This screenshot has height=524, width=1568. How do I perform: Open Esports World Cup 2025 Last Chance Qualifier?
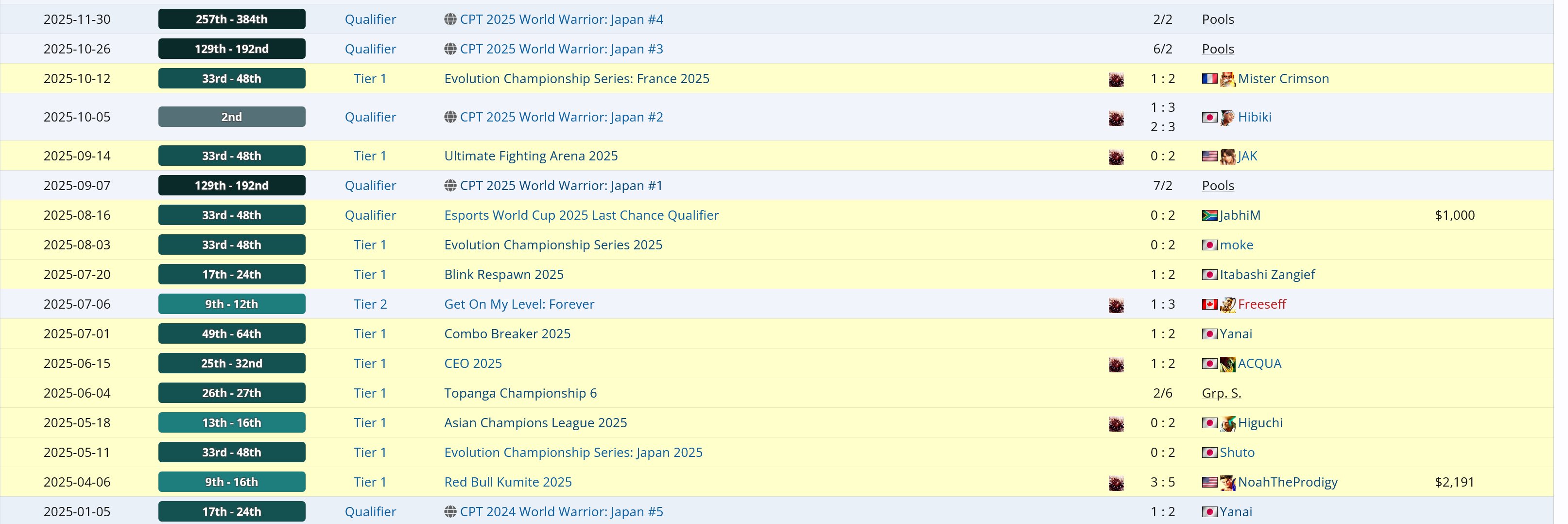pyautogui.click(x=581, y=215)
